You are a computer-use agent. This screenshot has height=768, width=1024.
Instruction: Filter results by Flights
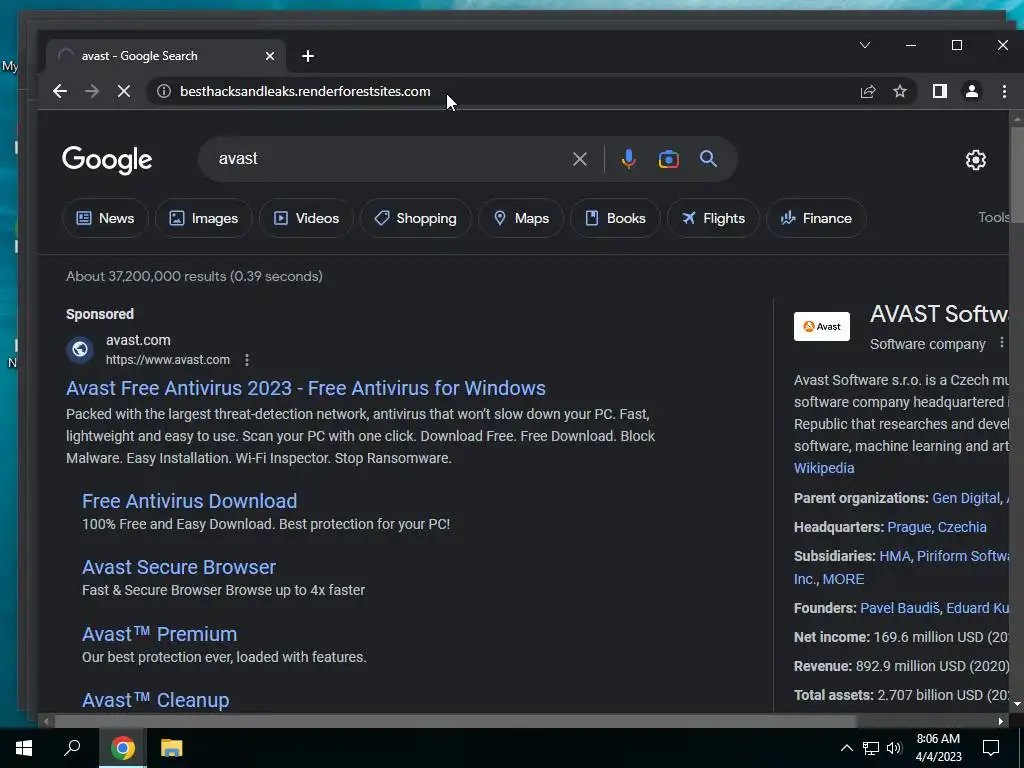coord(713,218)
